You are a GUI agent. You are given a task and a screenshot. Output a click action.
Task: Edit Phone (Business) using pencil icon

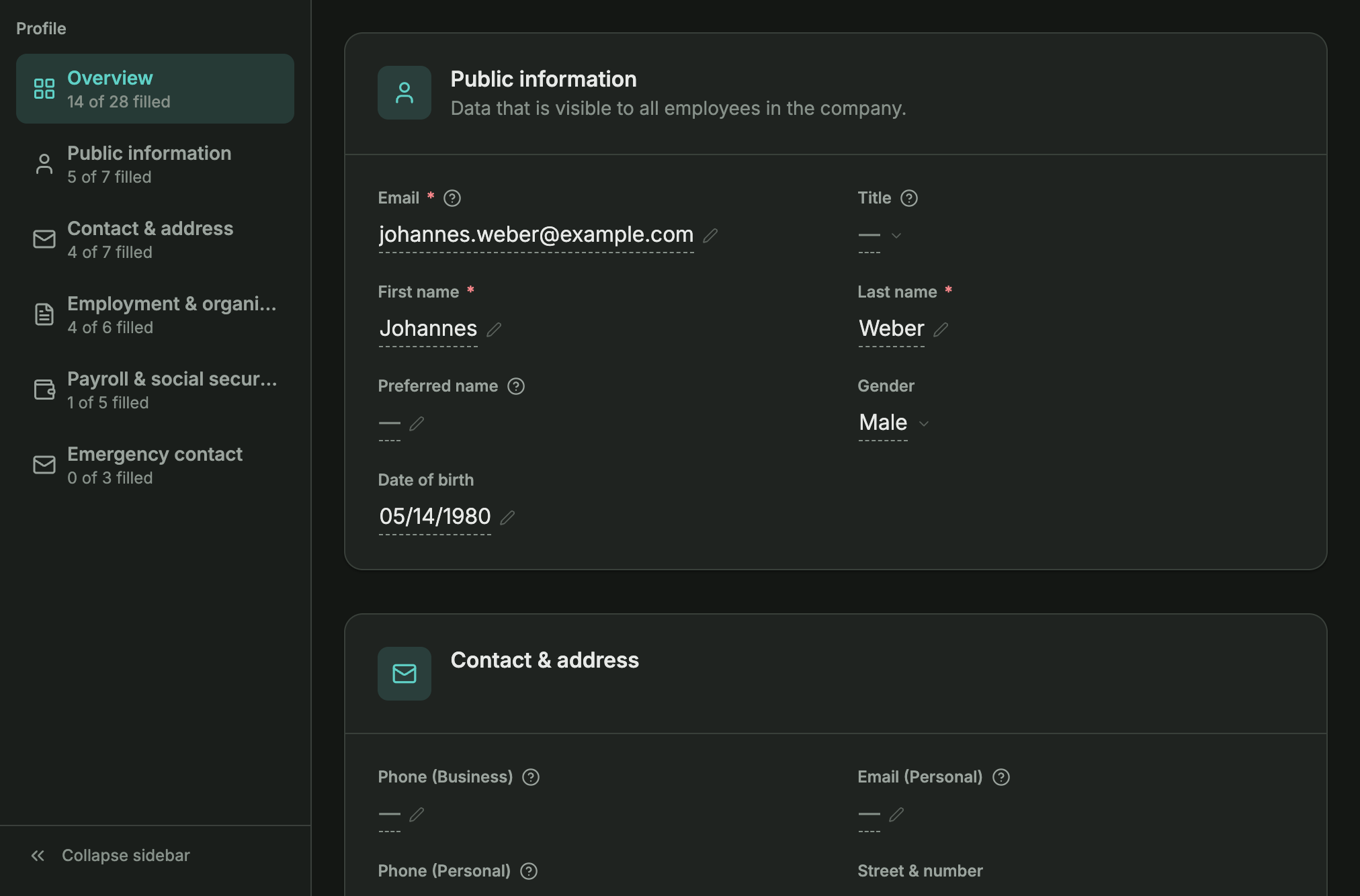417,815
